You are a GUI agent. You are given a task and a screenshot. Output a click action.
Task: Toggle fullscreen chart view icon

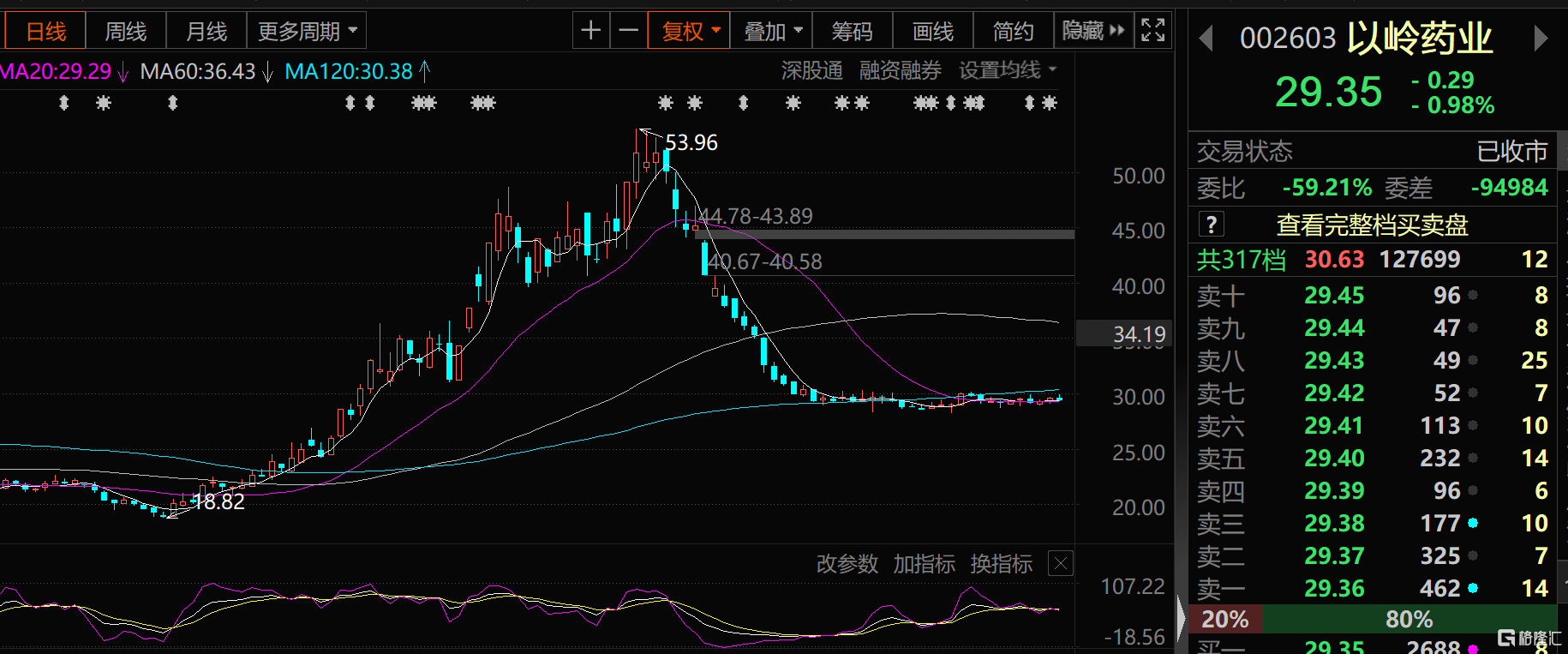1153,31
